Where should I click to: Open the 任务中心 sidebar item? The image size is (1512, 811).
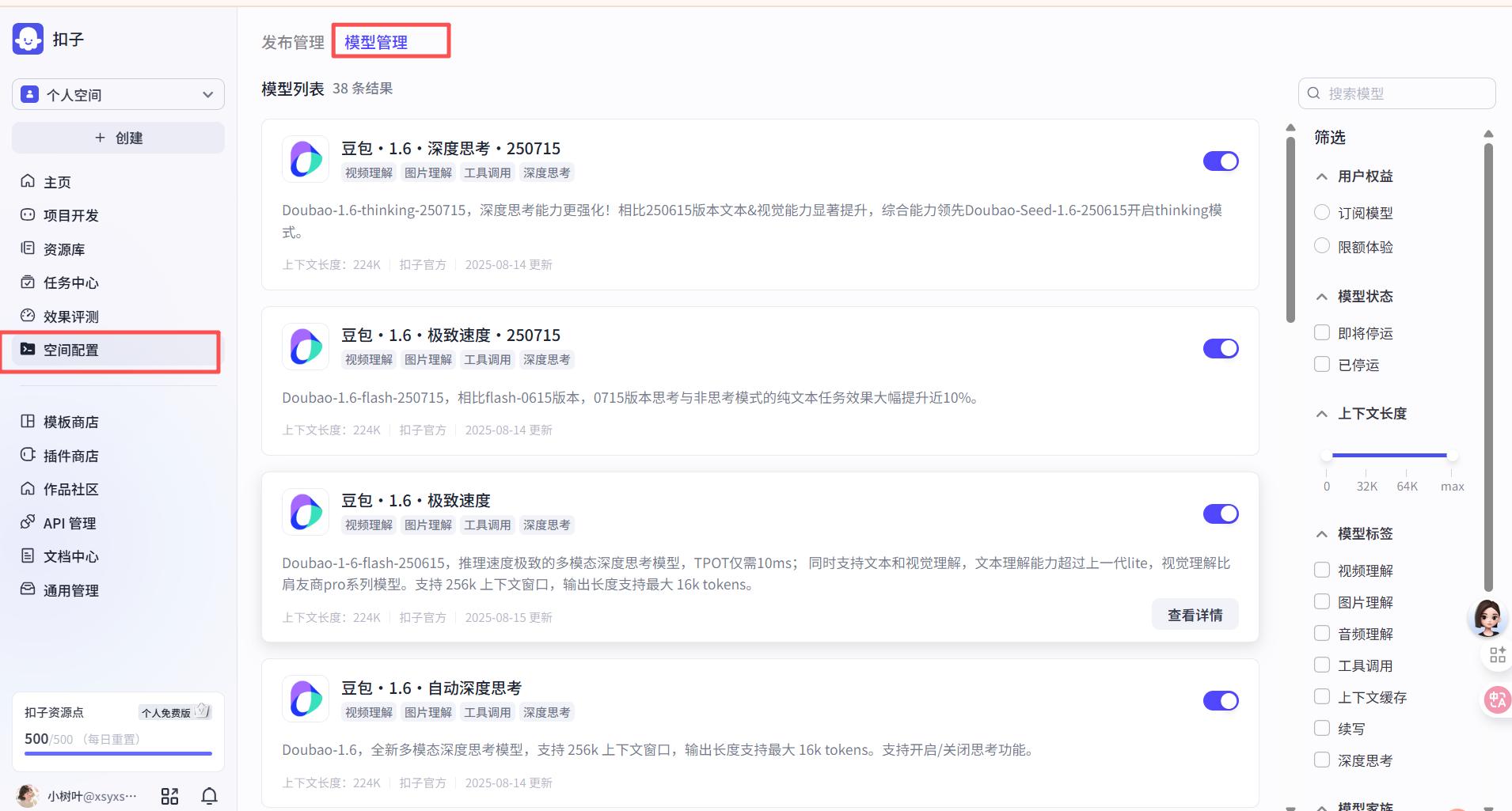70,282
